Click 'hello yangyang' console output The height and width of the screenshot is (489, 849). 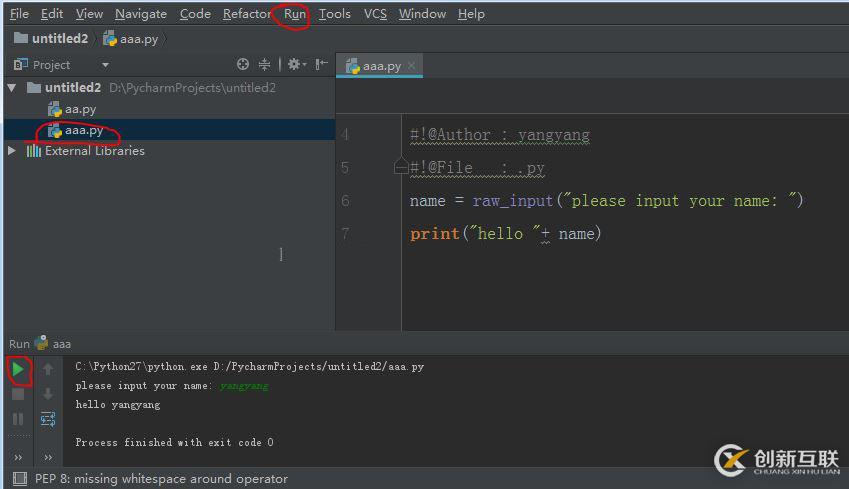tap(117, 405)
